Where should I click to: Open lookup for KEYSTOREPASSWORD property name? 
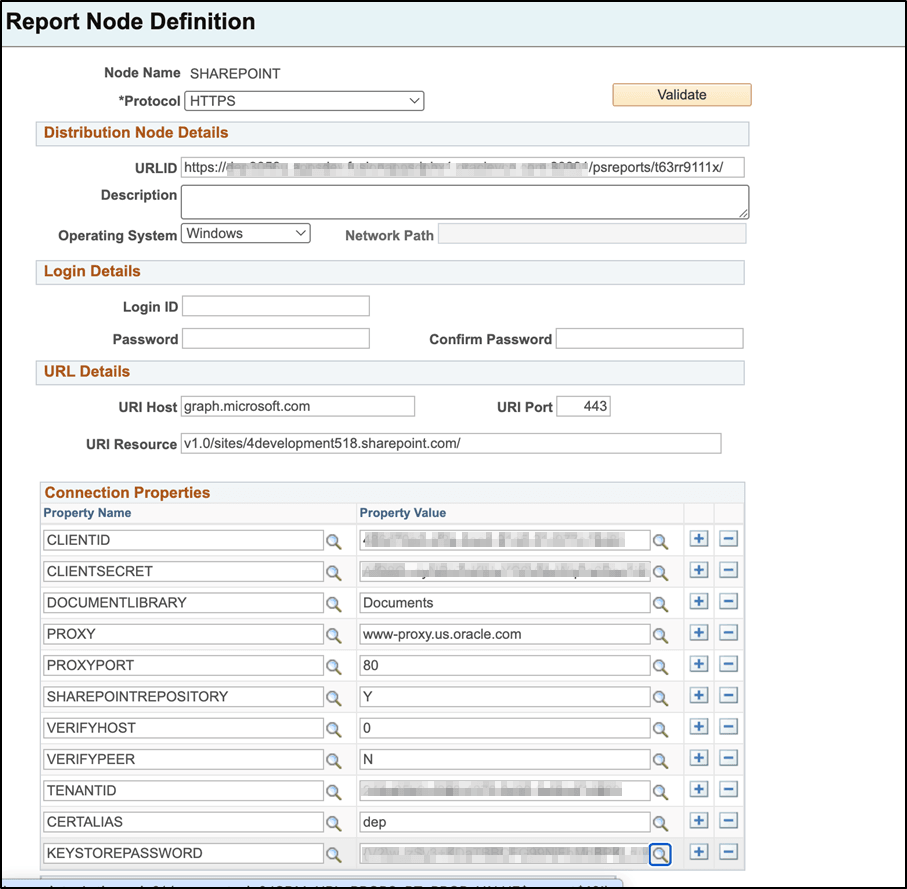pyautogui.click(x=334, y=854)
